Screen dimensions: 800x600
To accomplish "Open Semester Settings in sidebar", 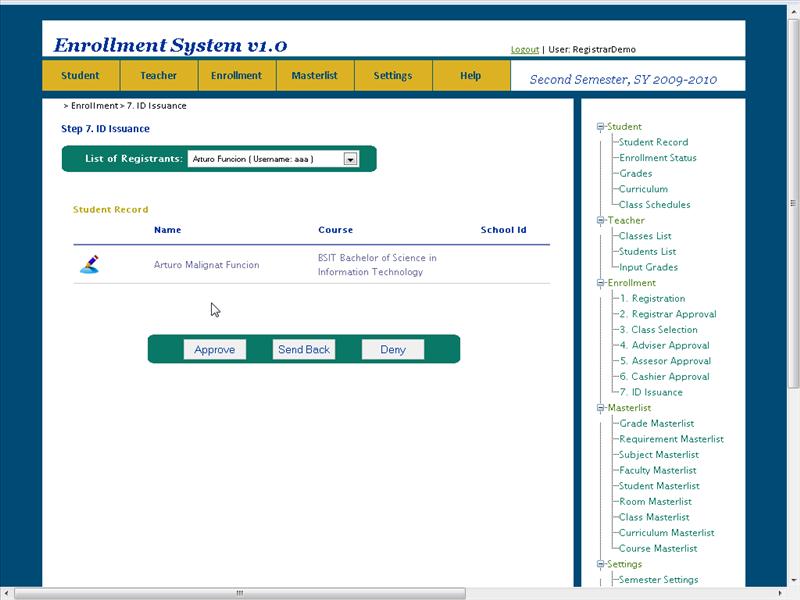I will (x=659, y=580).
